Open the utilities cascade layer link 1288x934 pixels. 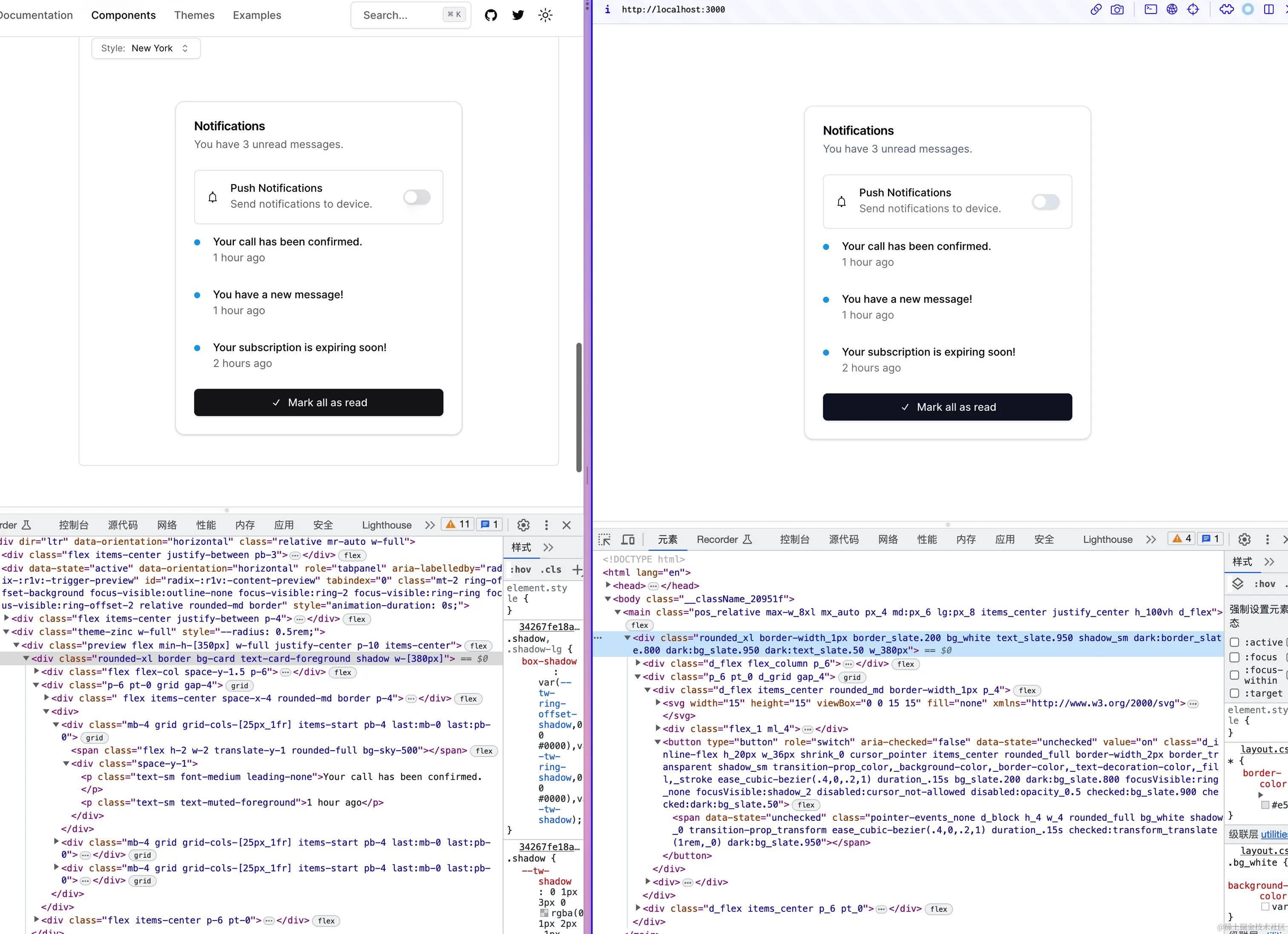[1273, 834]
